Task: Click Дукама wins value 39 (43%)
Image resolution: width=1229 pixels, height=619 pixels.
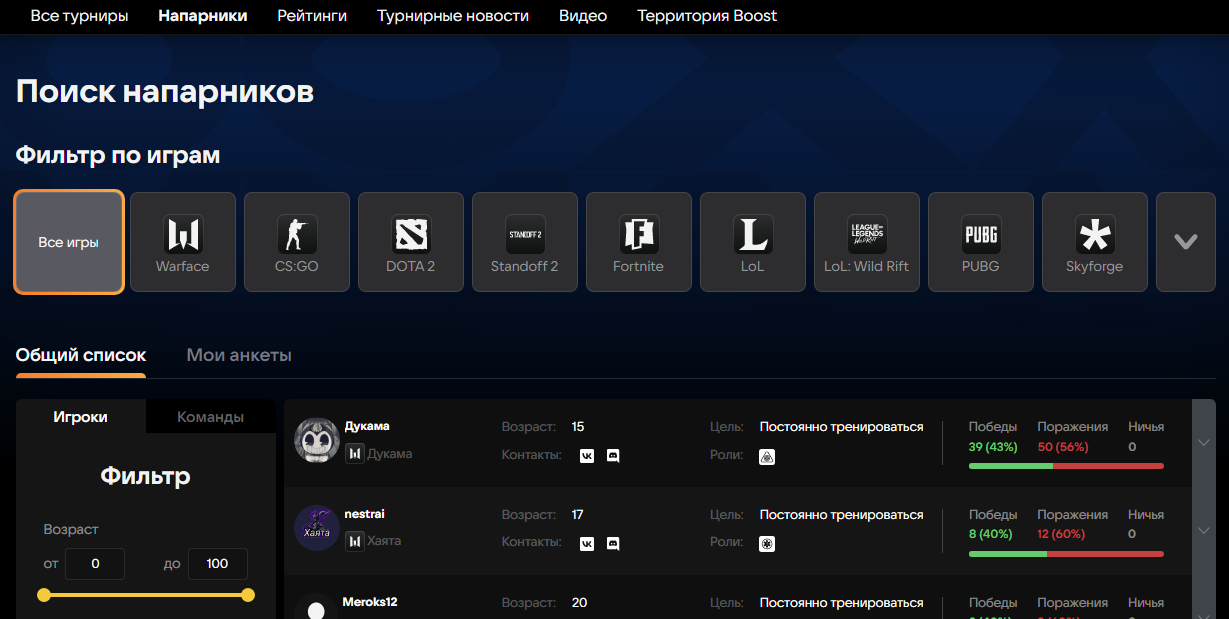Action: [992, 447]
